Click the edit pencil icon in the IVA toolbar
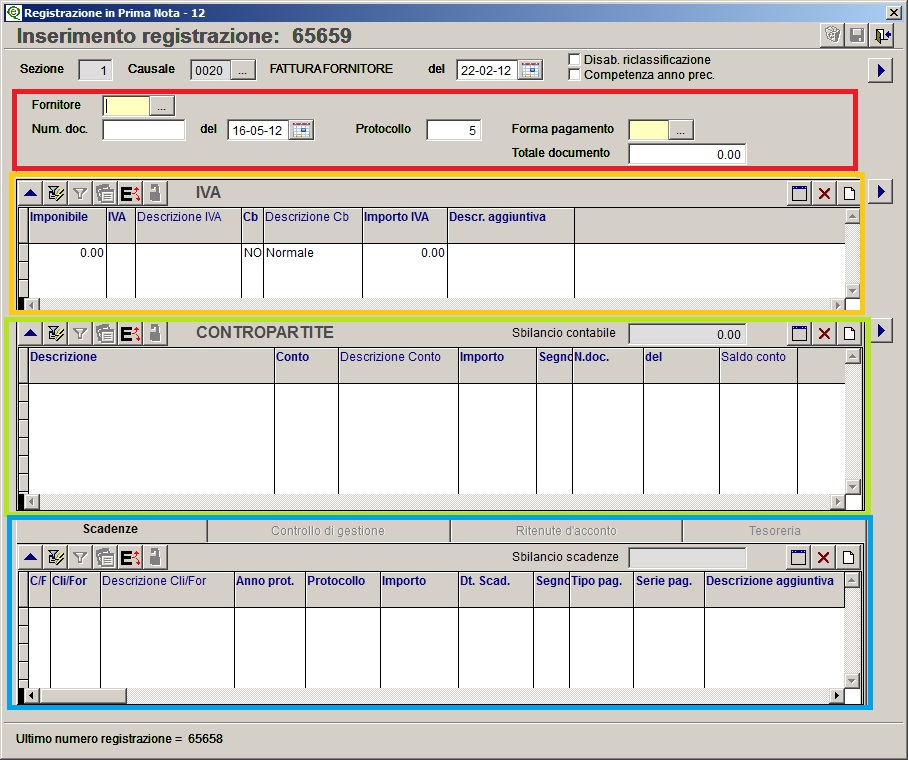 coord(56,193)
